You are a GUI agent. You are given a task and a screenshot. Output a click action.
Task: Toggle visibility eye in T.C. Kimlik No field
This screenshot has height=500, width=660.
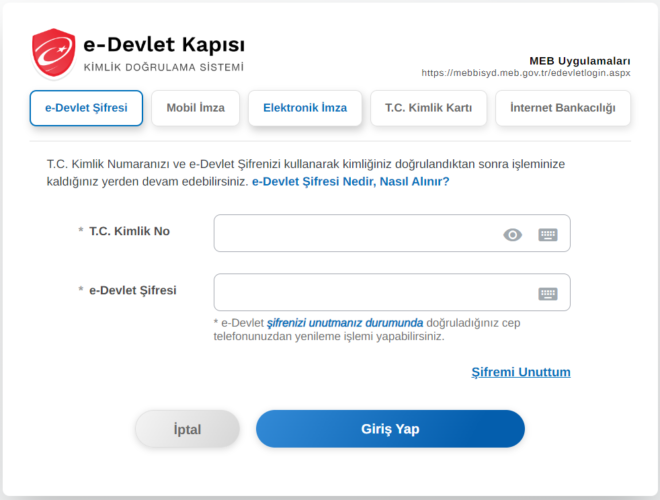click(512, 235)
